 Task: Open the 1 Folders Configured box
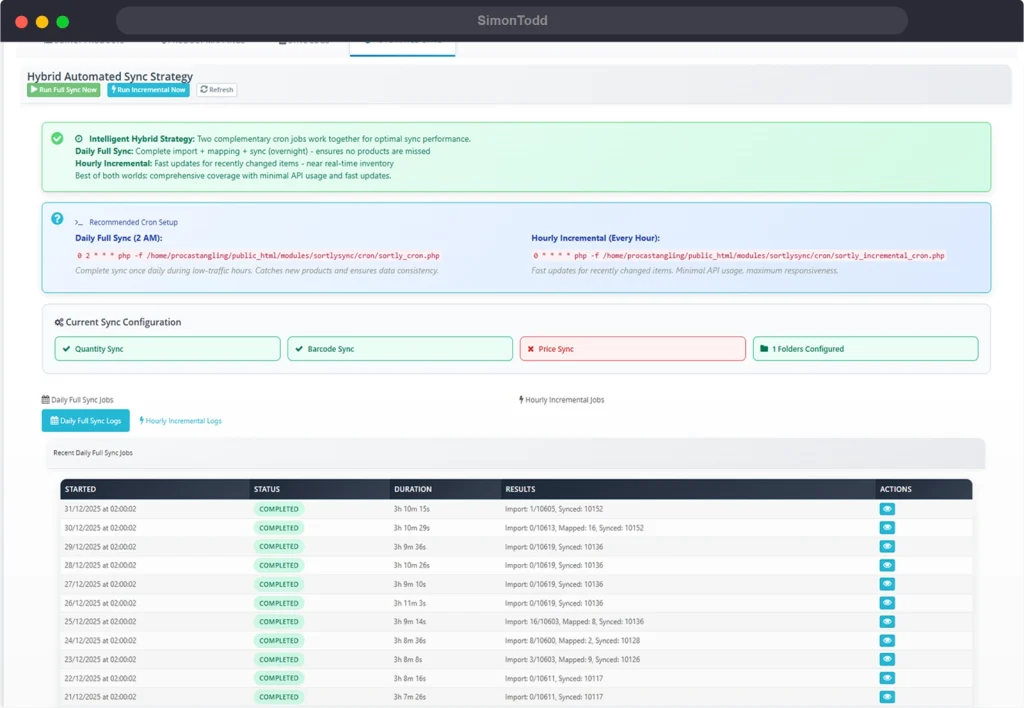click(865, 349)
